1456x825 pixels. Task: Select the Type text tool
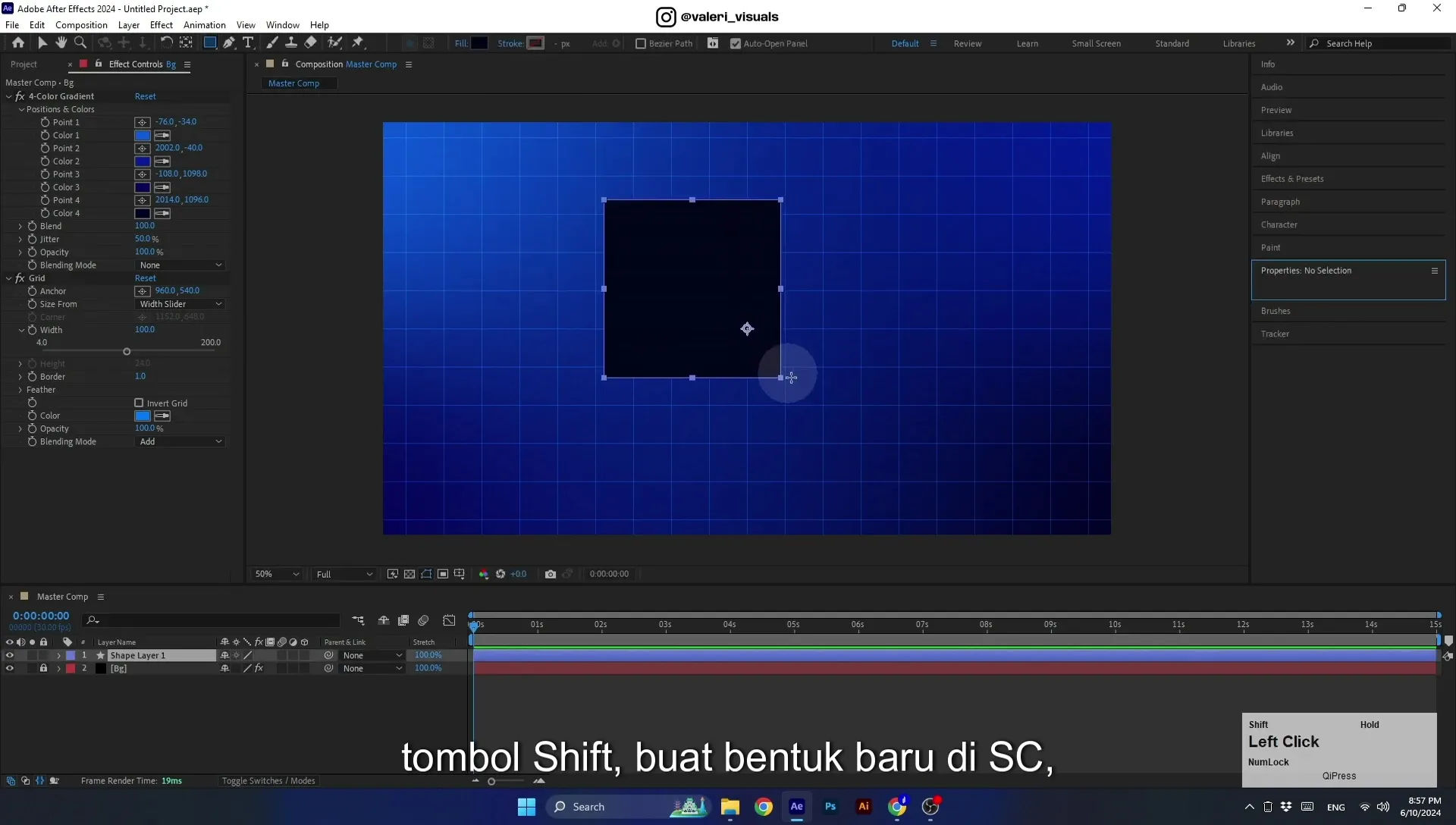coord(248,43)
